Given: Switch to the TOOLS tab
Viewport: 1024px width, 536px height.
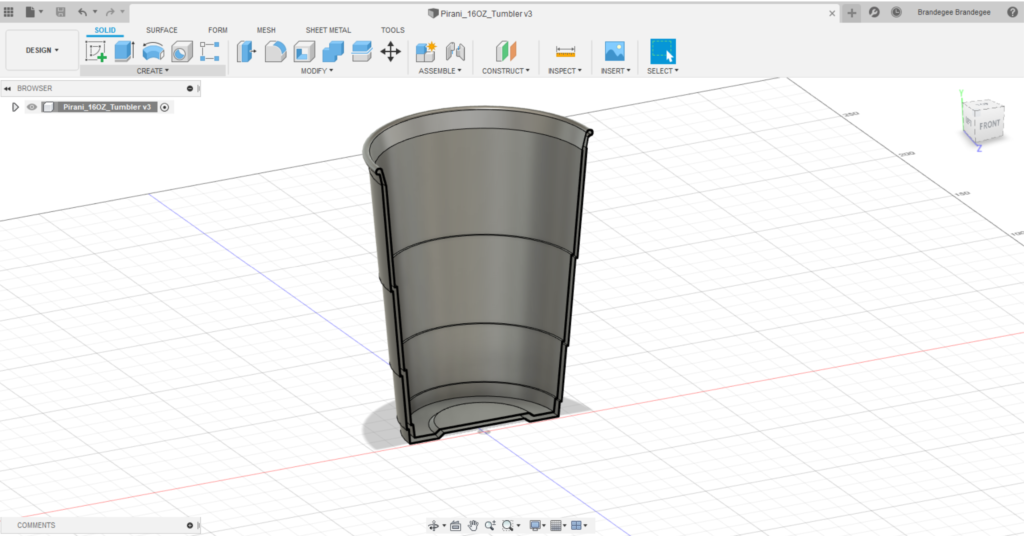Looking at the screenshot, I should pyautogui.click(x=392, y=30).
